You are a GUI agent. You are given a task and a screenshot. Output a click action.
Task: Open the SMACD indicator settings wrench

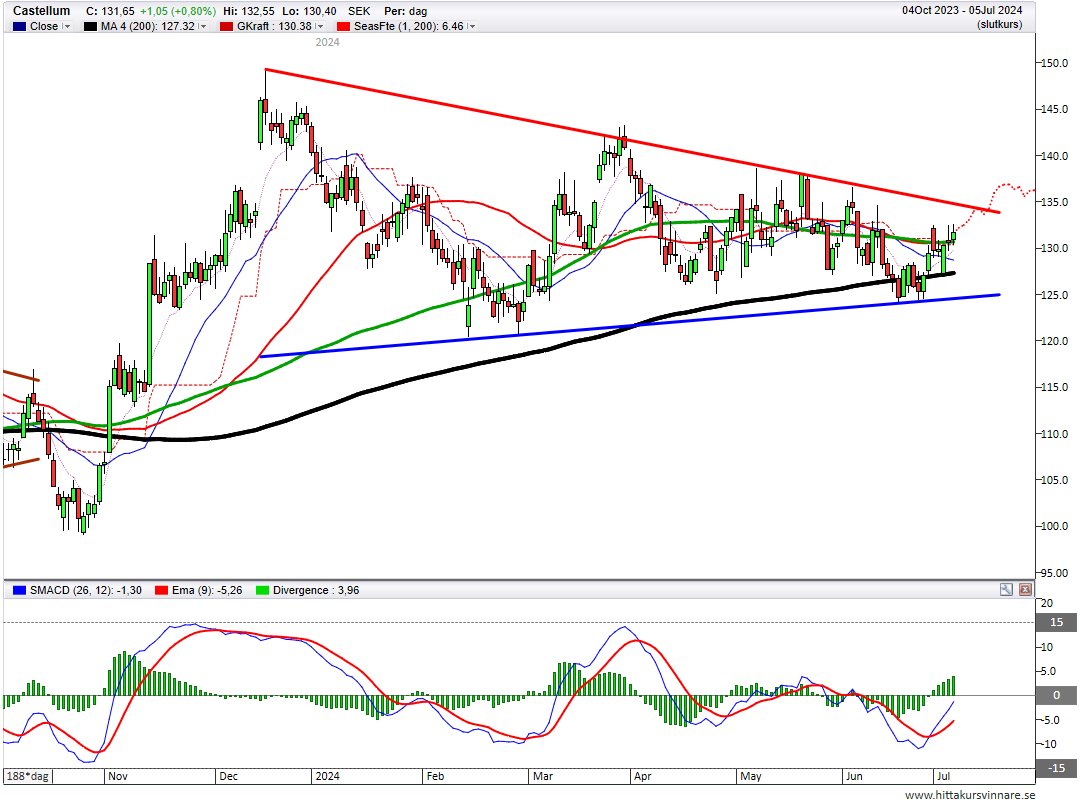coord(1006,590)
